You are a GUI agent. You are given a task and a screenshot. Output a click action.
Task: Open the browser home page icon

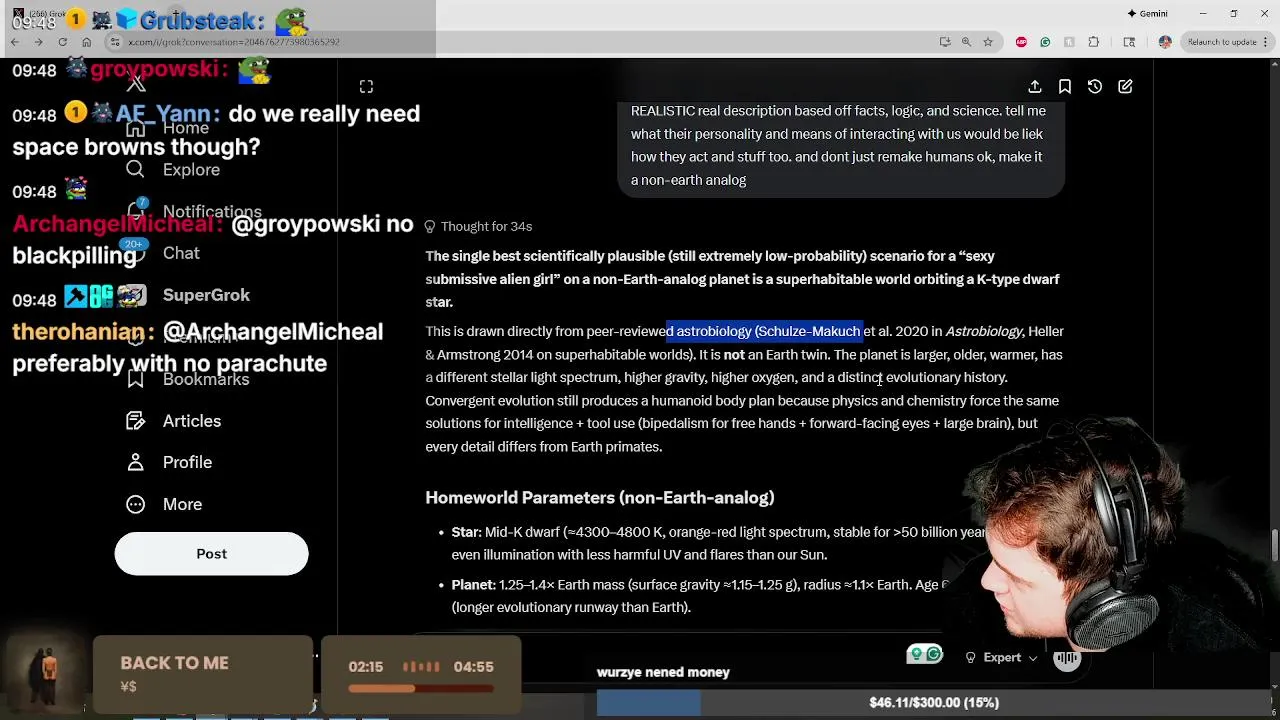coord(87,42)
